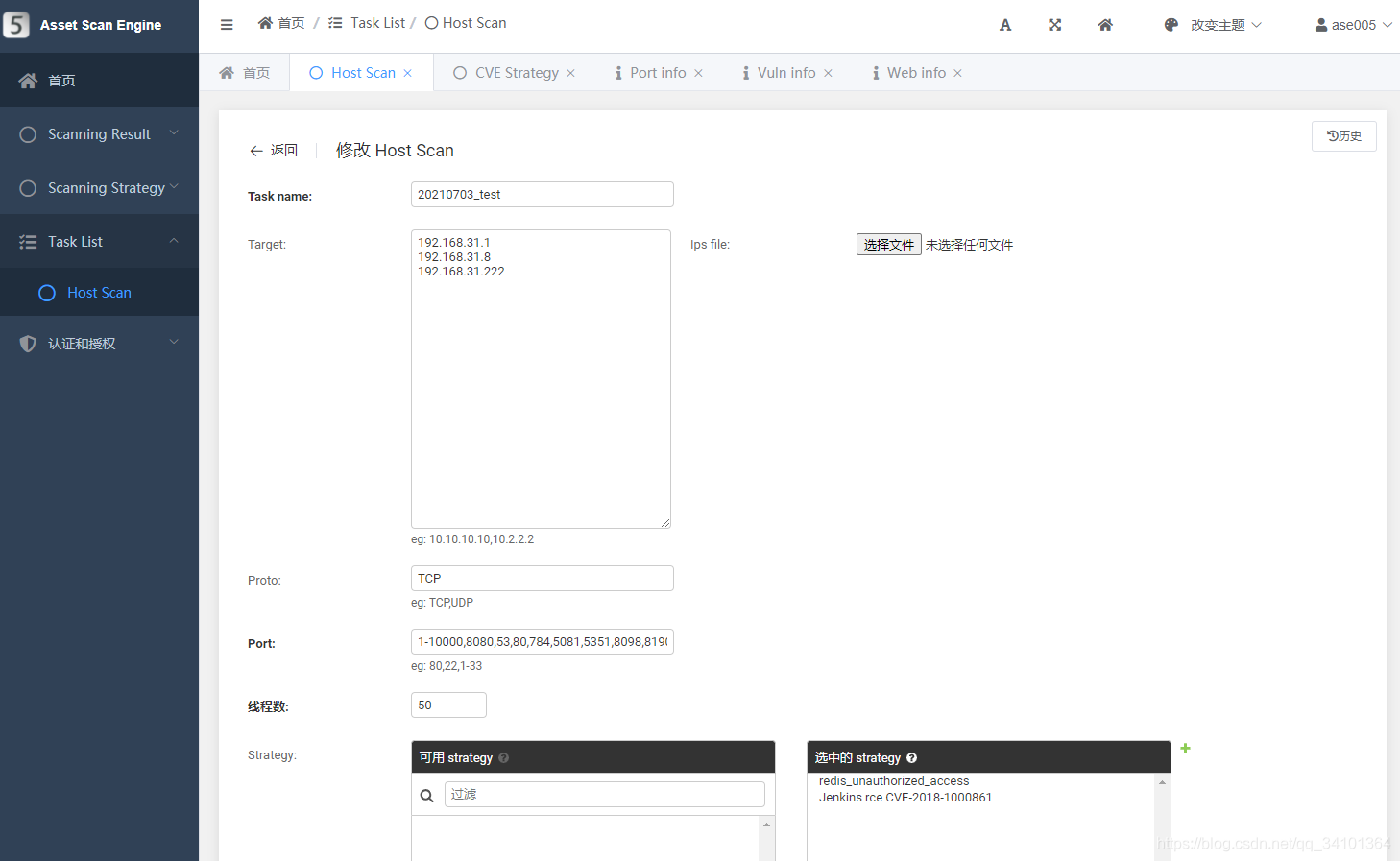1400x861 pixels.
Task: Click the green plus icon beside selected strategy
Action: [1186, 748]
